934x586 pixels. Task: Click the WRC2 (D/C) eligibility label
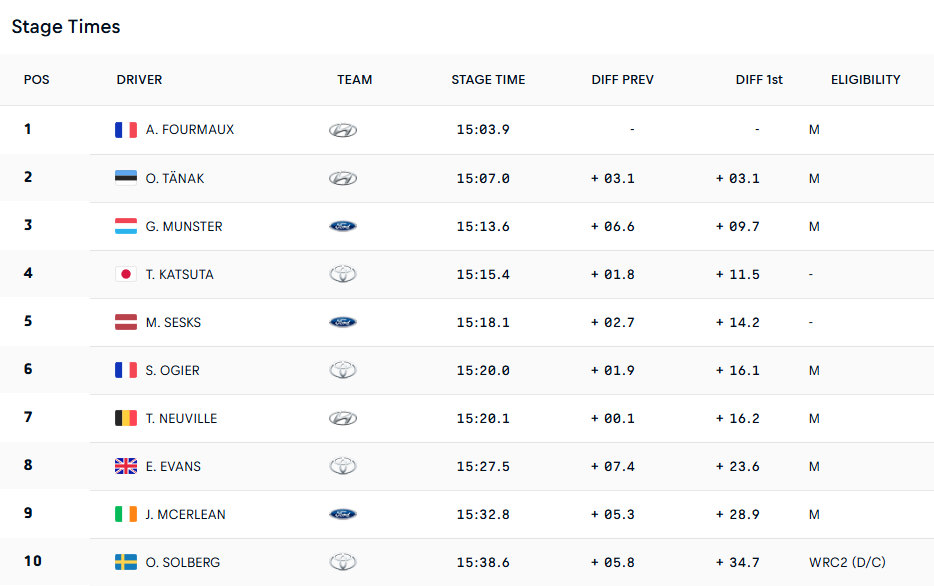coord(849,562)
